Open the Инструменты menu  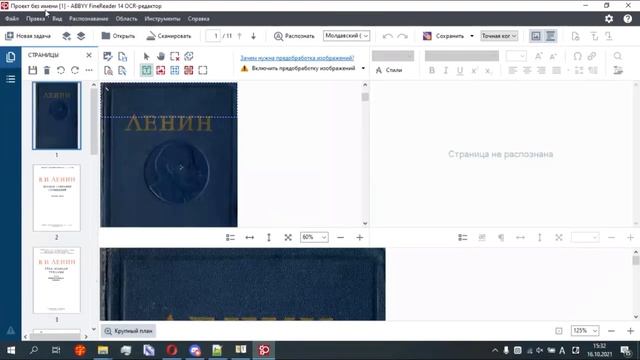coord(162,19)
